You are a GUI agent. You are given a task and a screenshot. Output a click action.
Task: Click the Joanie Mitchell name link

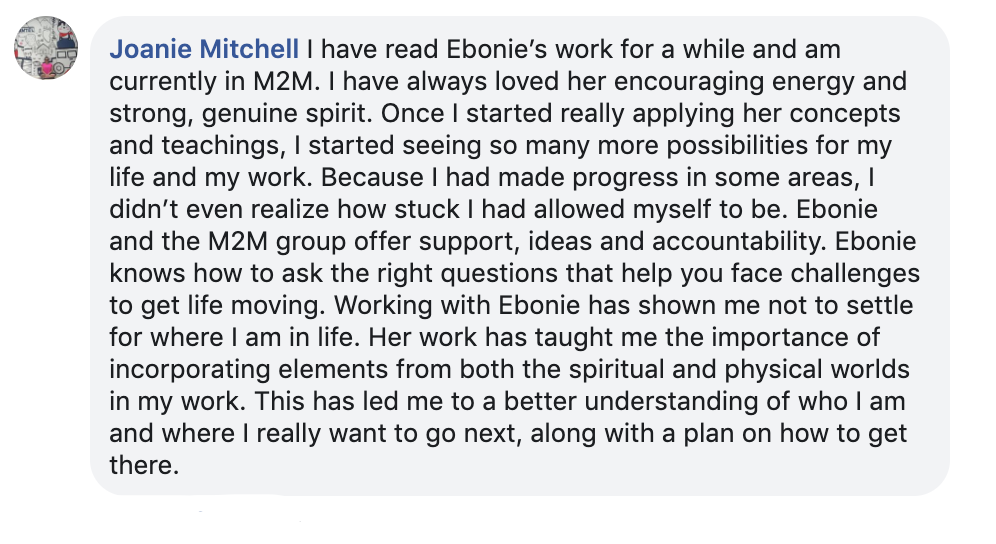(204, 49)
